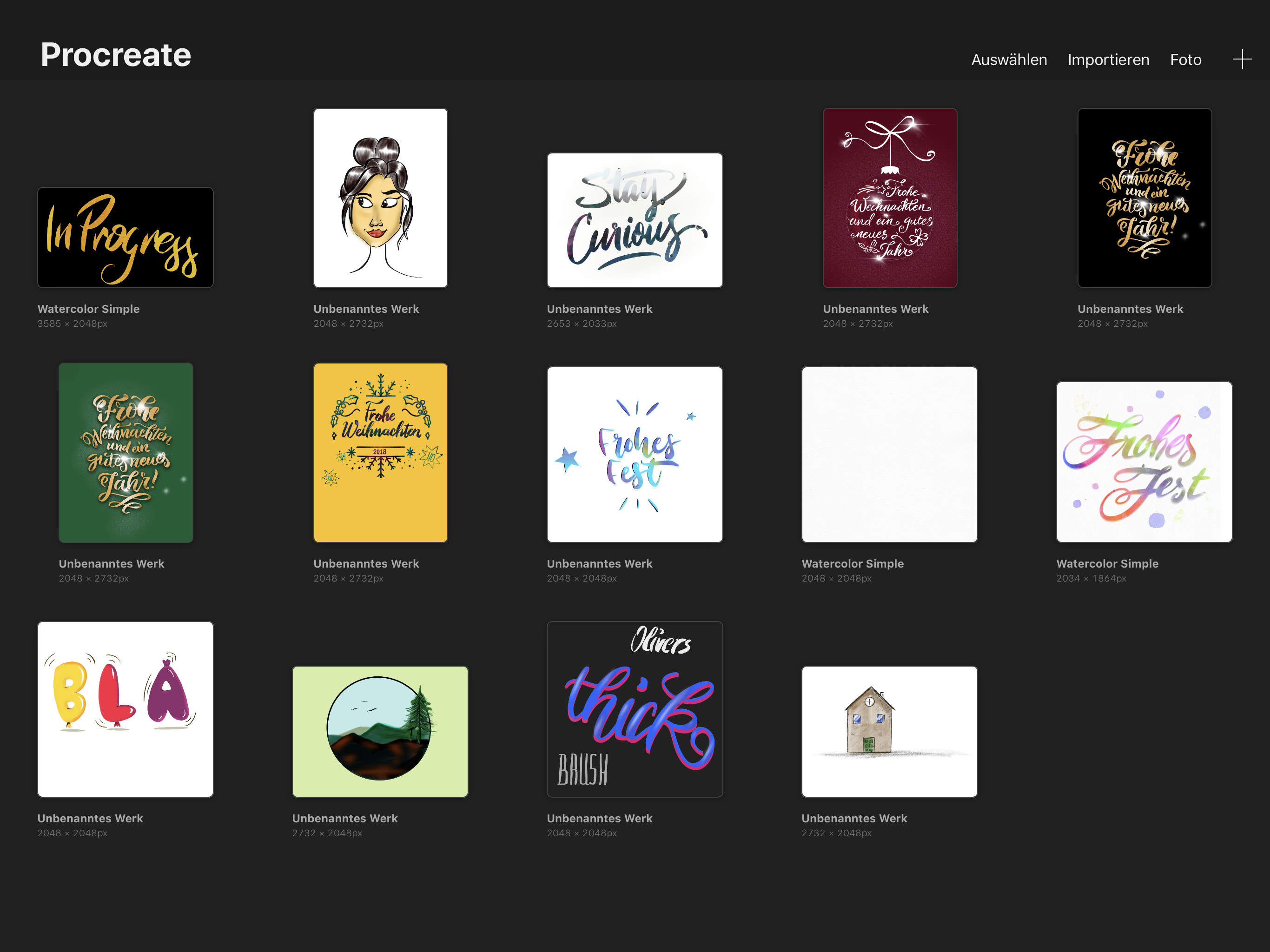Open the woman portrait illustration
The image size is (1270, 952).
tap(380, 198)
